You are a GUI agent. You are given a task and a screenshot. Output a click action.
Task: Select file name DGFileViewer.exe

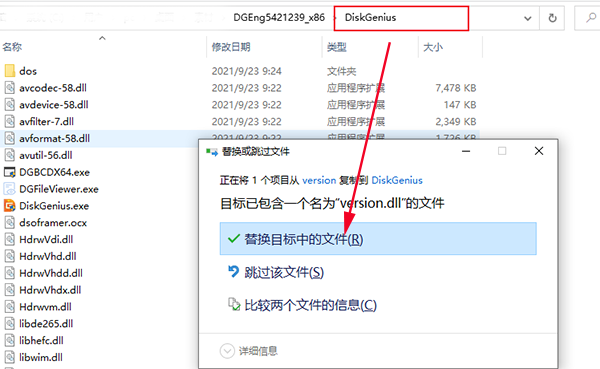pyautogui.click(x=59, y=189)
